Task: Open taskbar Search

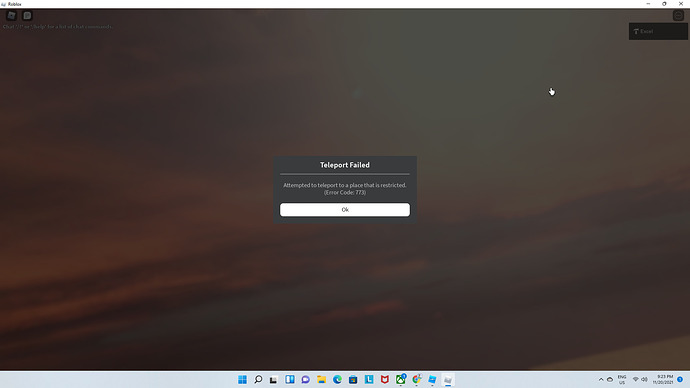Action: click(x=258, y=380)
